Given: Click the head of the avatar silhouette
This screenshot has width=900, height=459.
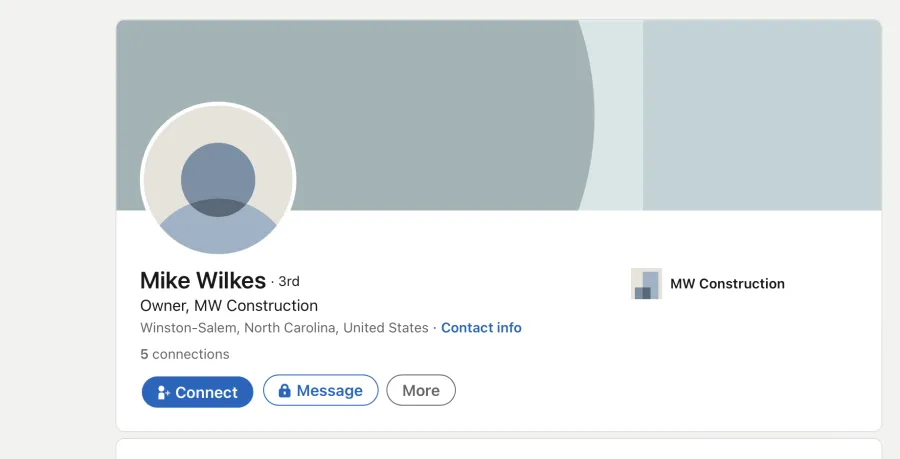Looking at the screenshot, I should (218, 180).
